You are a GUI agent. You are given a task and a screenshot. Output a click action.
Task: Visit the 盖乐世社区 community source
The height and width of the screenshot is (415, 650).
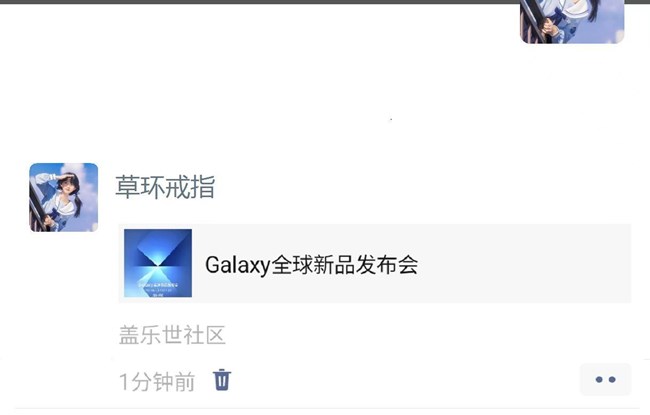pos(172,335)
